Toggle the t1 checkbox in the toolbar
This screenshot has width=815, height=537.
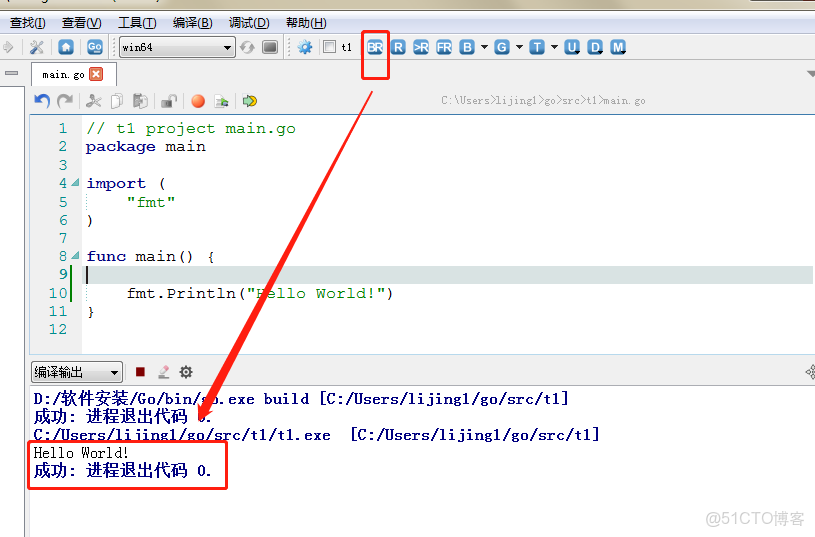330,47
